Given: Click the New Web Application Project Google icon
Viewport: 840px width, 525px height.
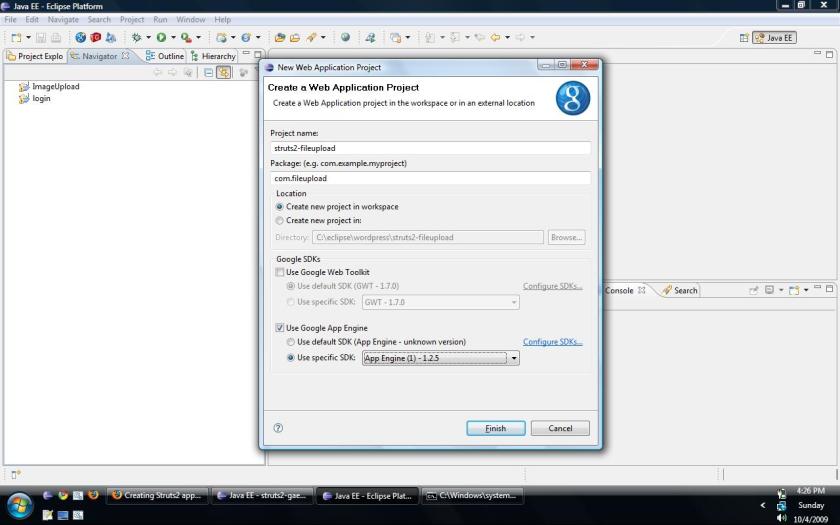Looking at the screenshot, I should (572, 98).
